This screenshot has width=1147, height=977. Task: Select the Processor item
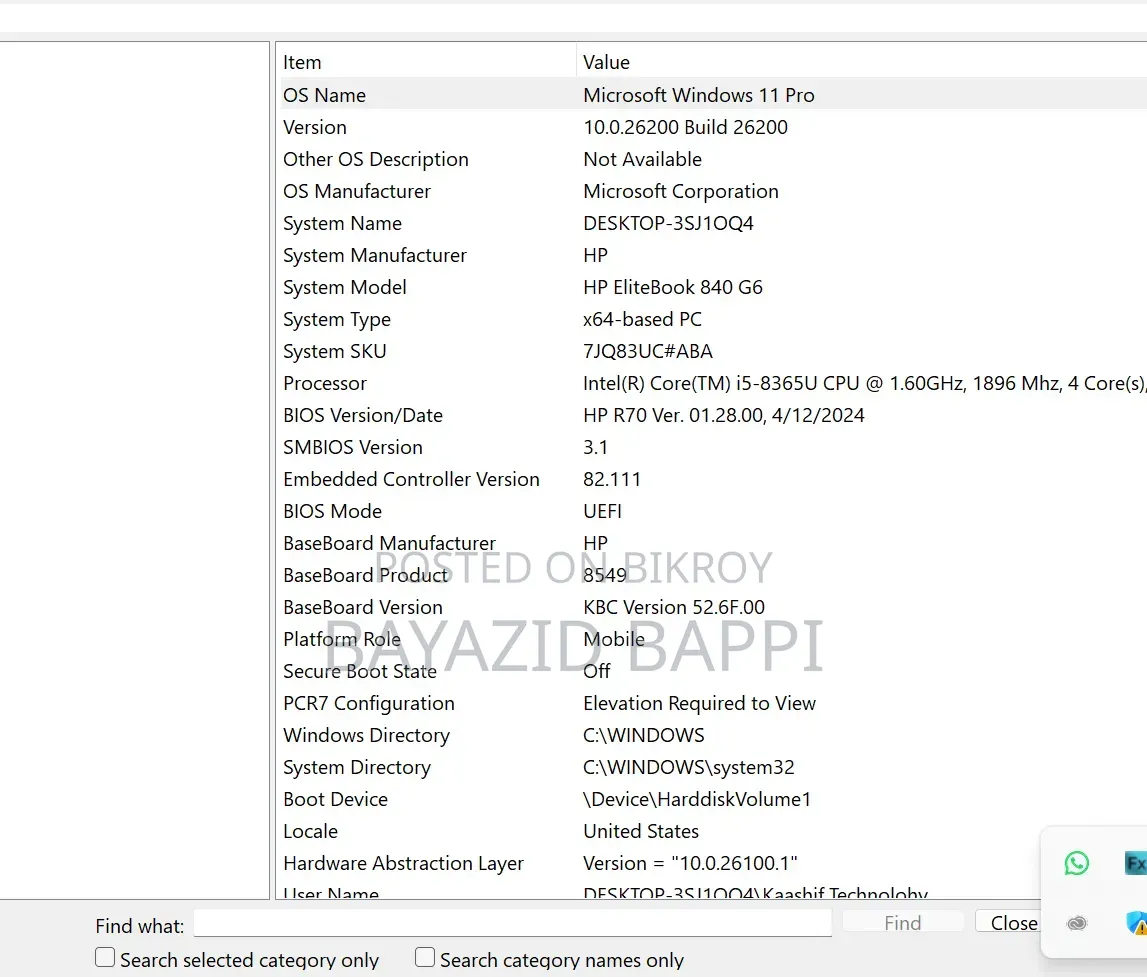click(325, 383)
